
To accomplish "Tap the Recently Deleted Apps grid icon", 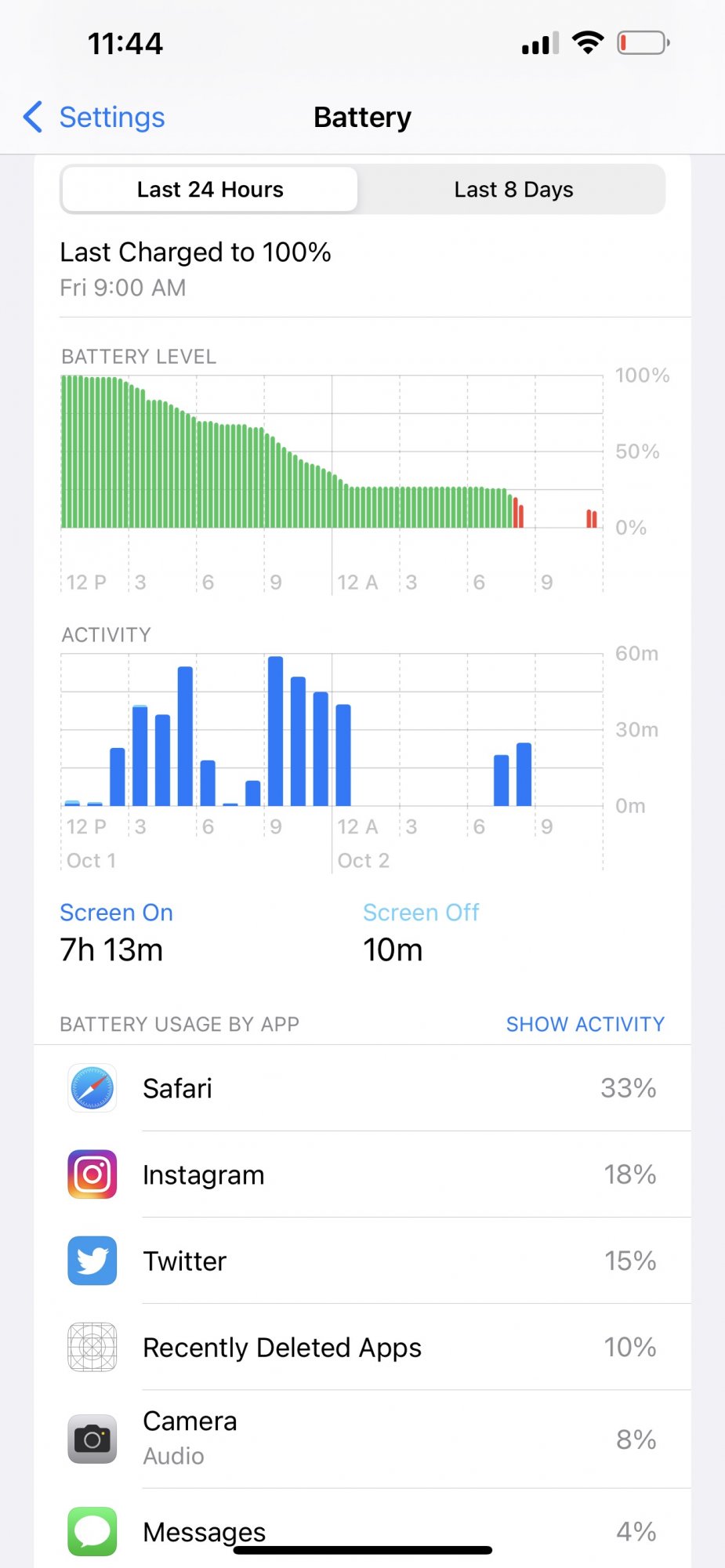I will [x=92, y=1347].
